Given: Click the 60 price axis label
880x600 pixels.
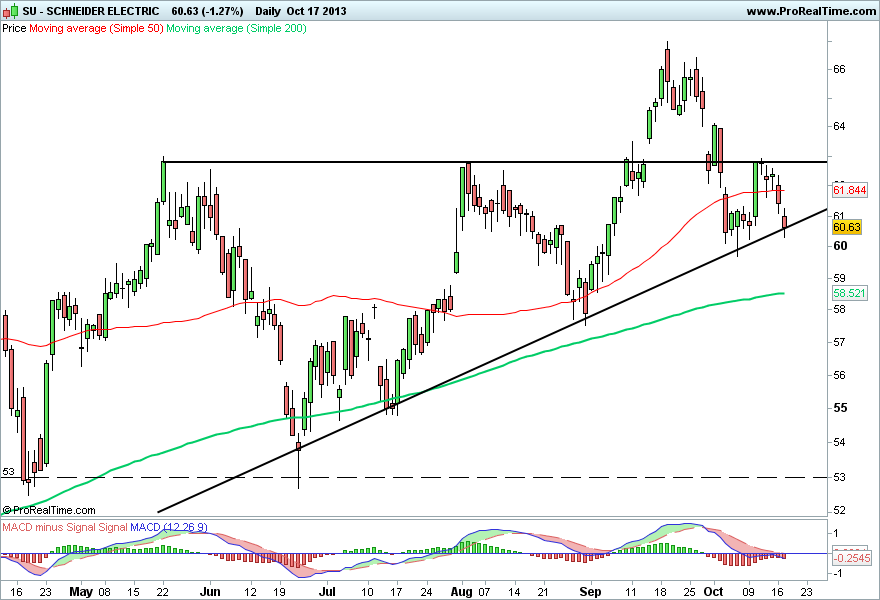Looking at the screenshot, I should (x=840, y=246).
